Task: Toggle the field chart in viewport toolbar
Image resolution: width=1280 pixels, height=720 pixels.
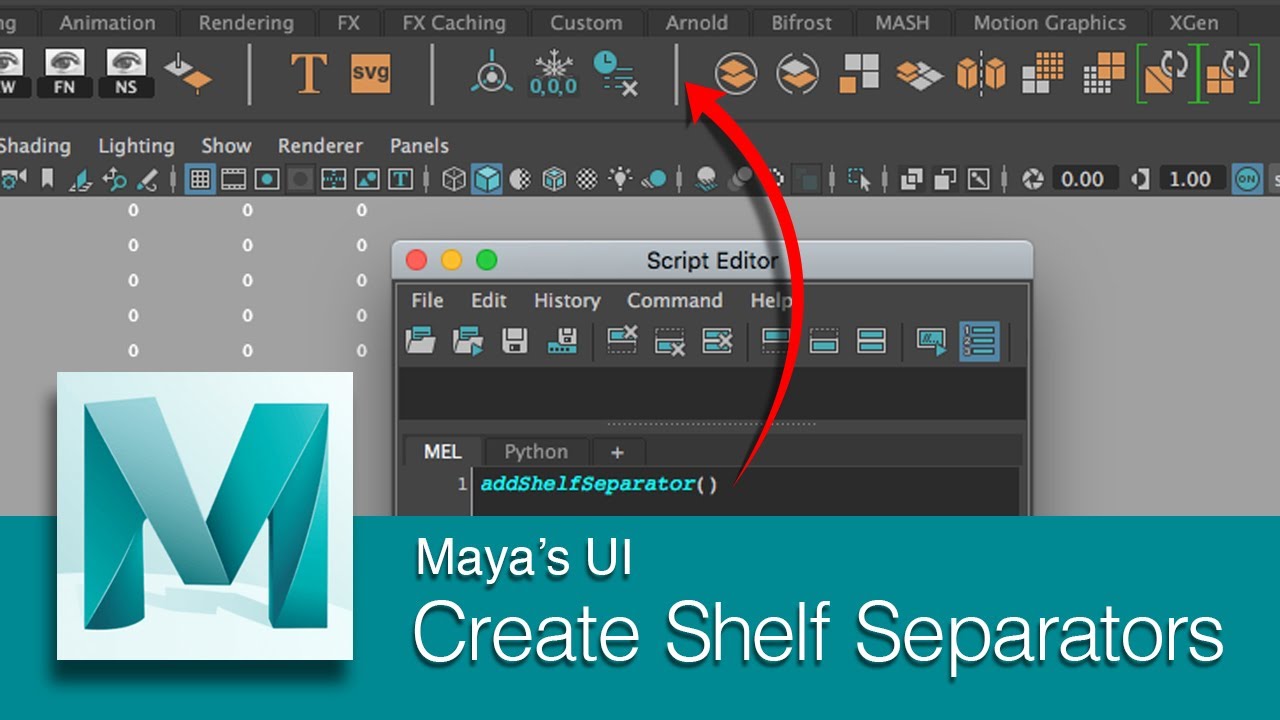Action: click(x=334, y=179)
